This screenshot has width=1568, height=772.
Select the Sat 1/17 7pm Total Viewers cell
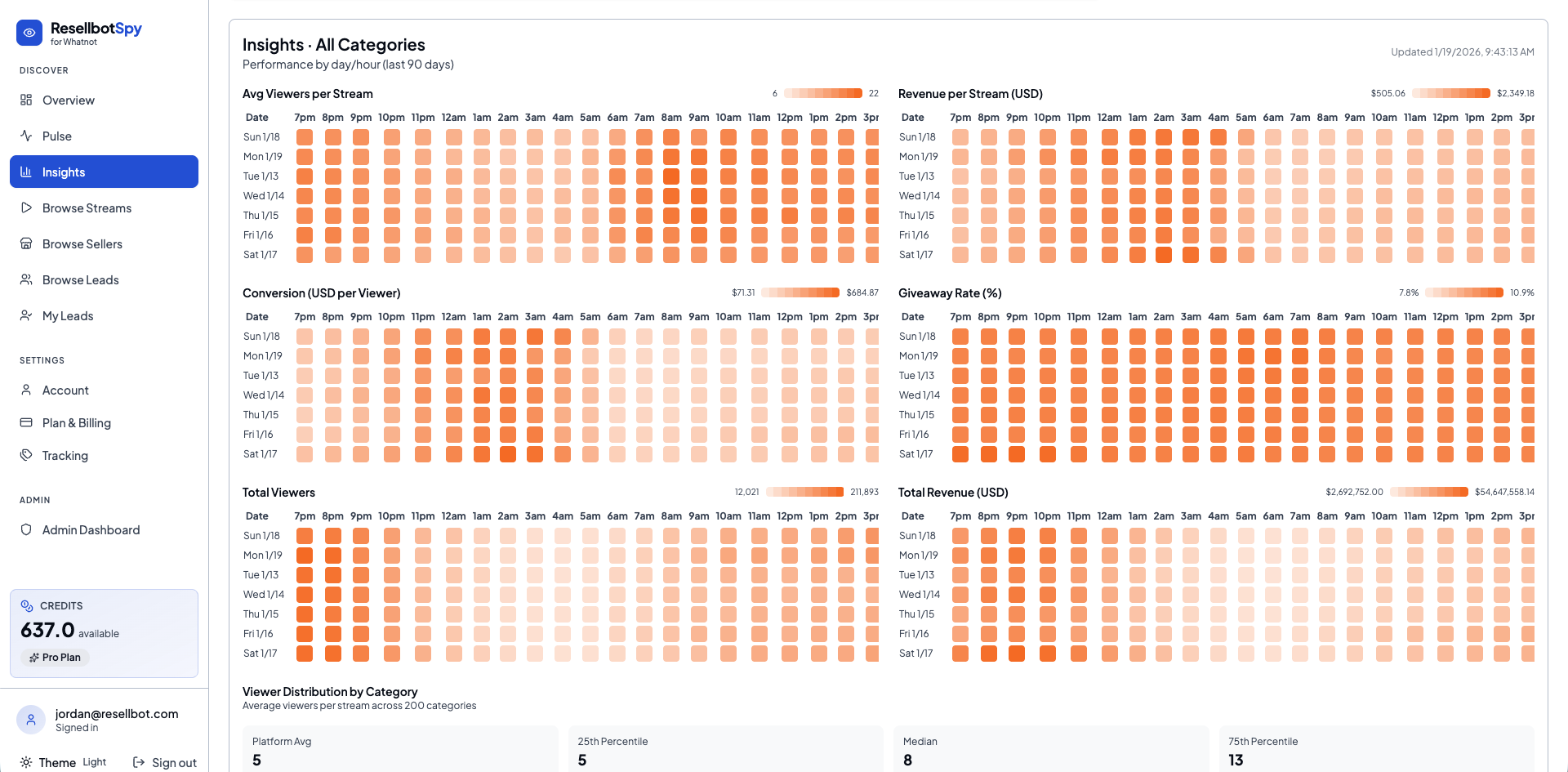pyautogui.click(x=305, y=653)
